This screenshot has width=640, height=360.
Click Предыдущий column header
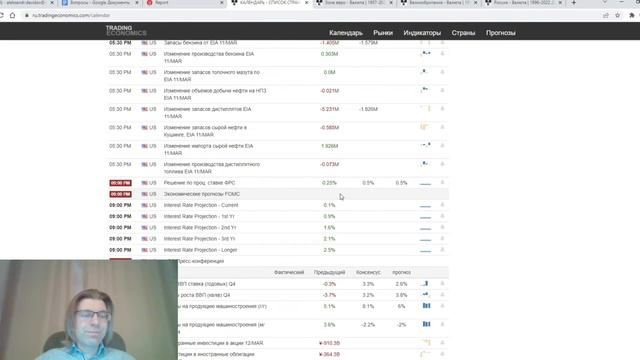[x=329, y=272]
